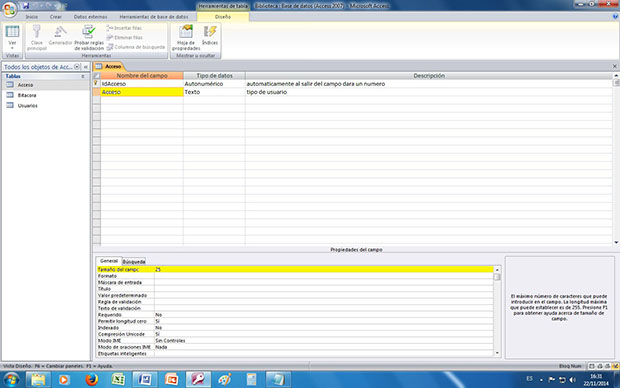
Task: Launch Firefox from the taskbar
Action: [x=91, y=380]
